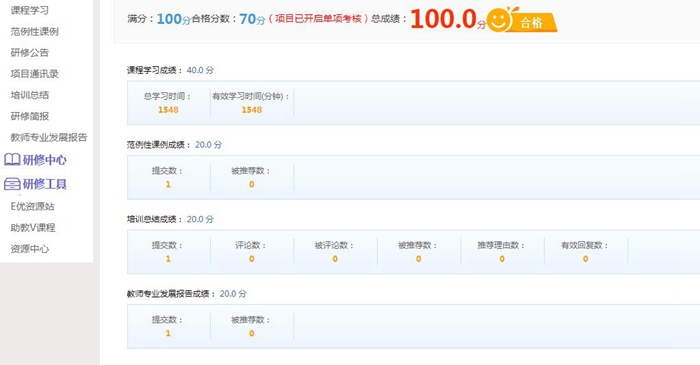Click 培训总结成绩 20.0 分 heading
The height and width of the screenshot is (365, 700).
click(x=170, y=219)
